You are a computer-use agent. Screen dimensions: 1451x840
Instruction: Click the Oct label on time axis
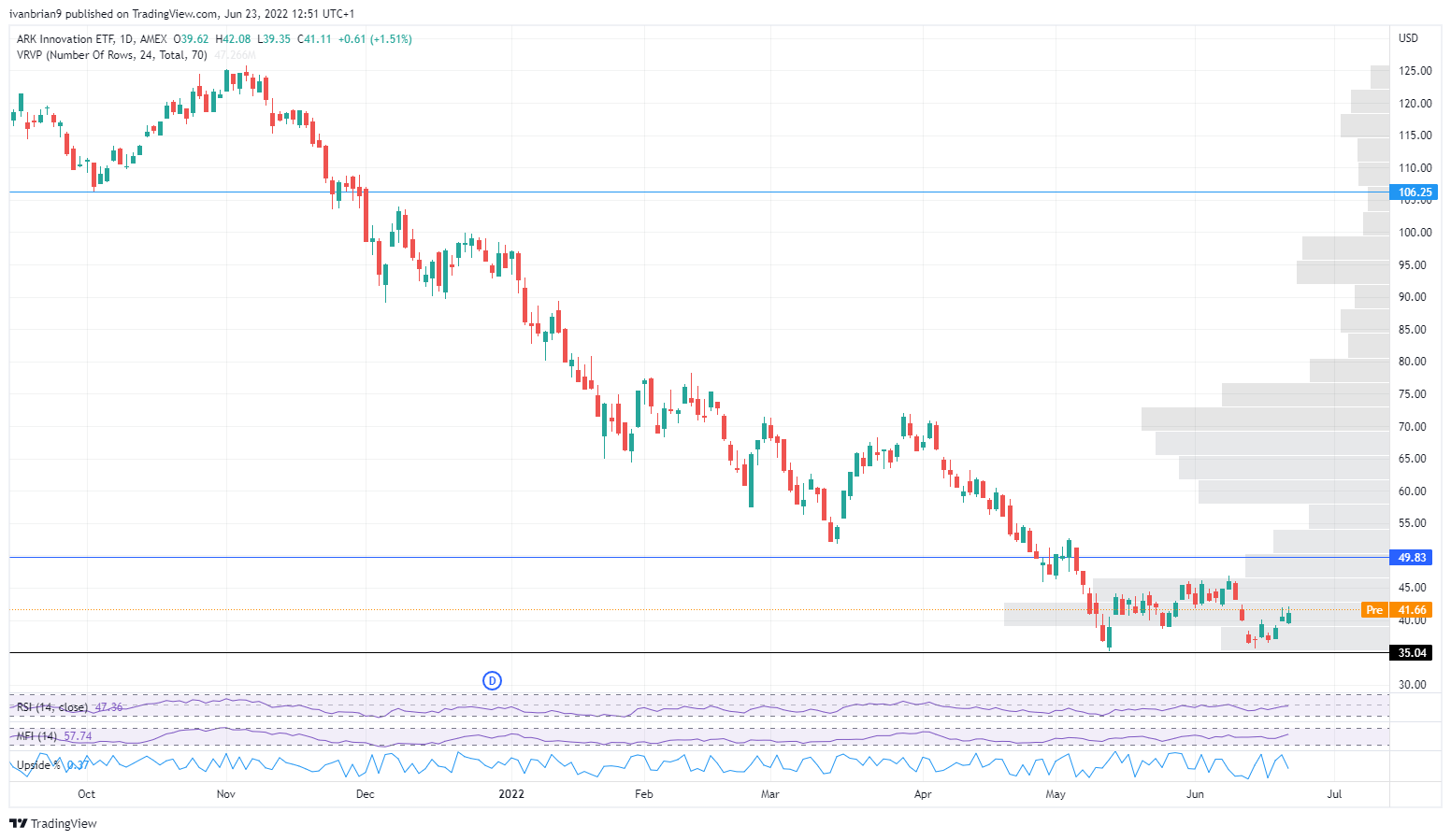pos(86,794)
